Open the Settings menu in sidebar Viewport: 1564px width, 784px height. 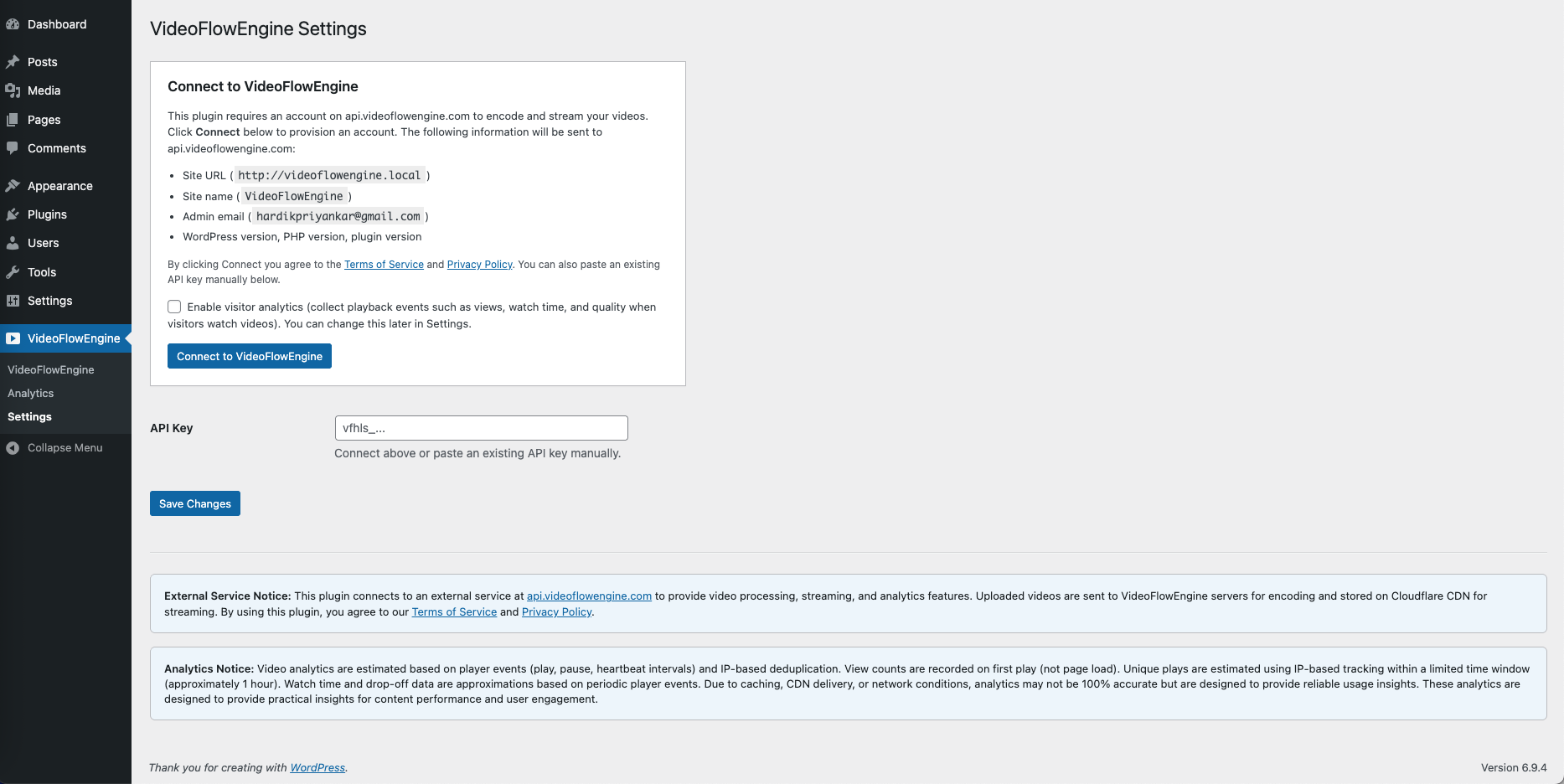tap(49, 301)
